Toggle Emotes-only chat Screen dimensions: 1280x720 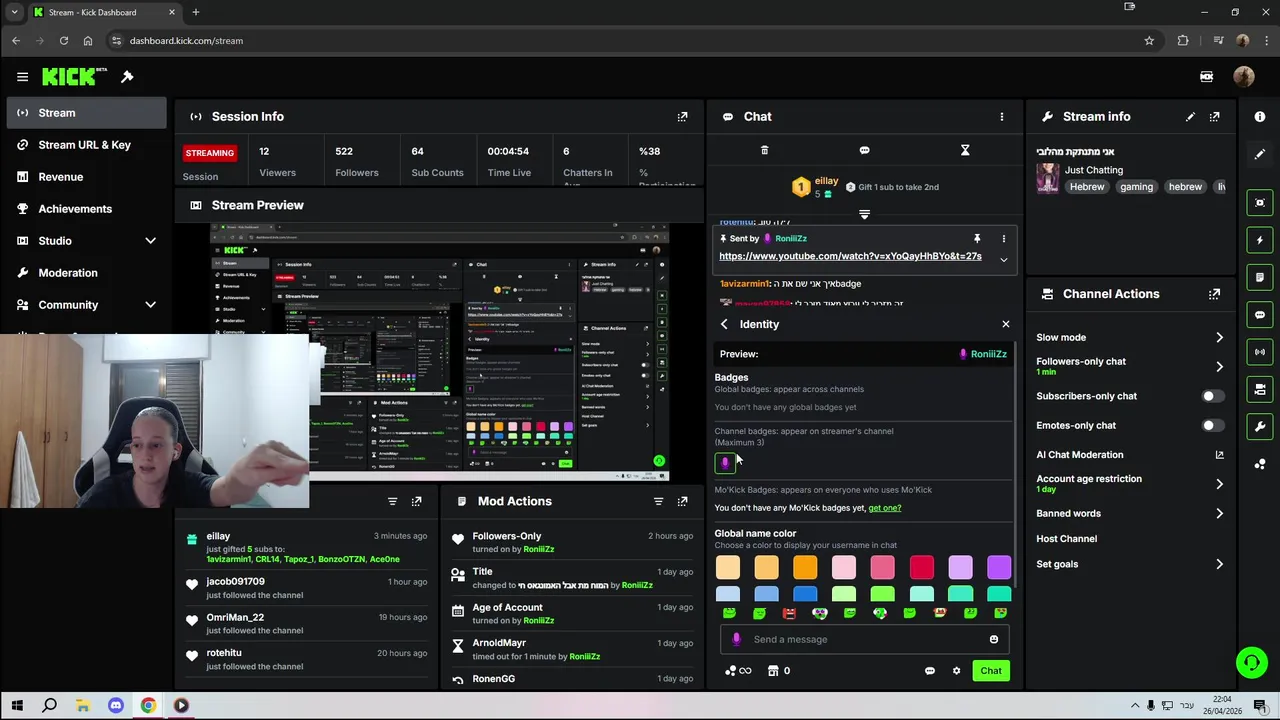pos(1212,425)
